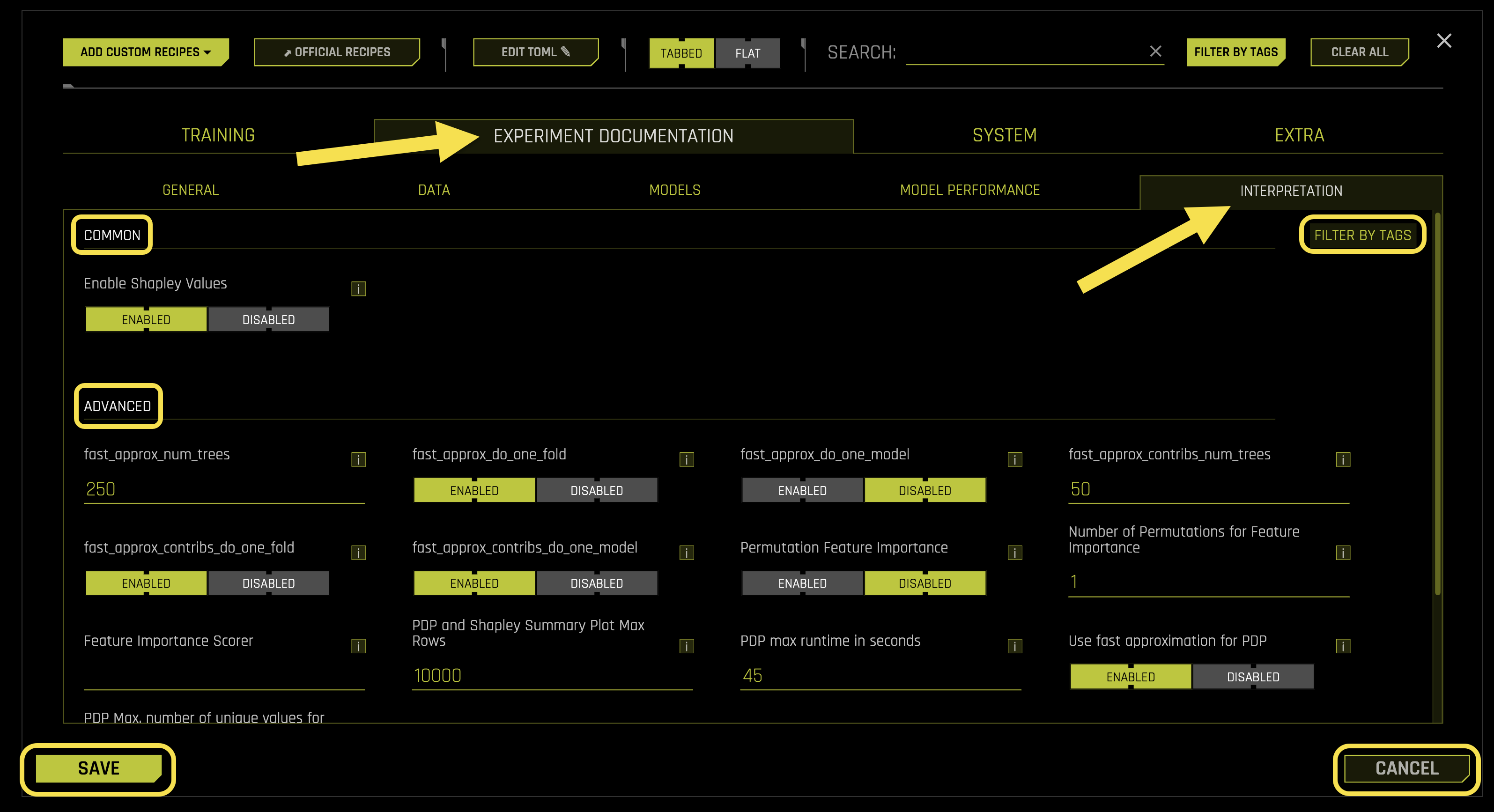The height and width of the screenshot is (812, 1494).
Task: Open info tooltip for Enable Shapley Values
Action: 358,288
